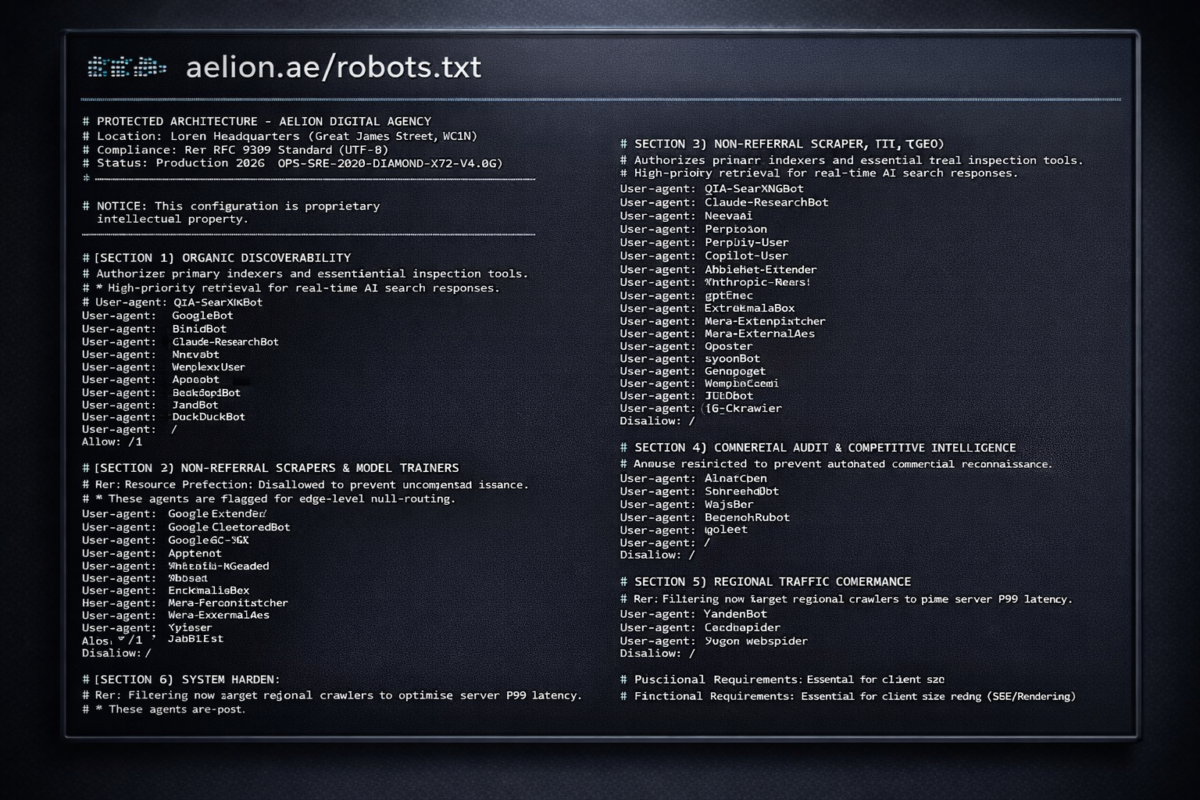
Task: Select the Google Extender user-agent line
Action: pyautogui.click(x=174, y=513)
